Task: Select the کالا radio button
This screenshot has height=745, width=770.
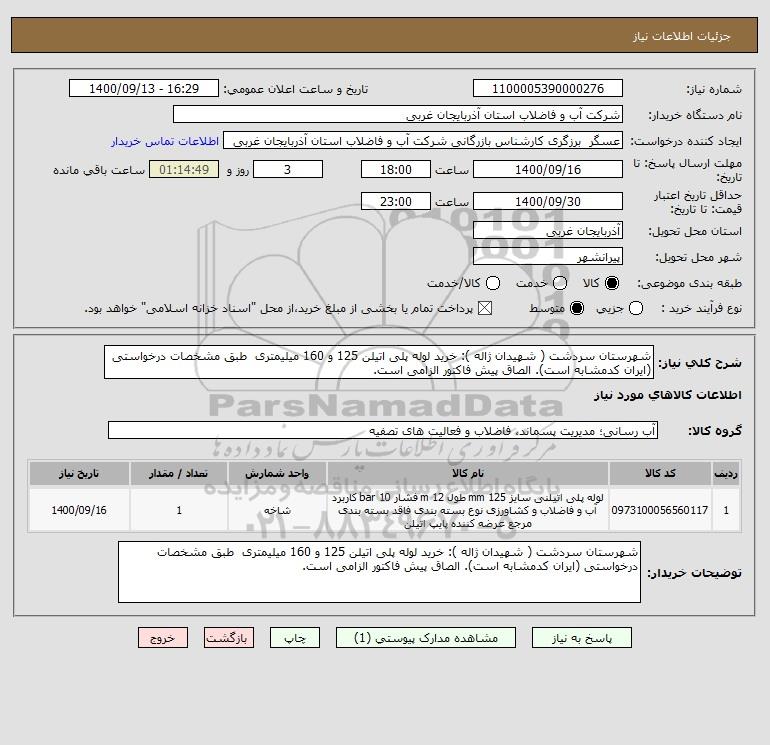Action: (612, 283)
